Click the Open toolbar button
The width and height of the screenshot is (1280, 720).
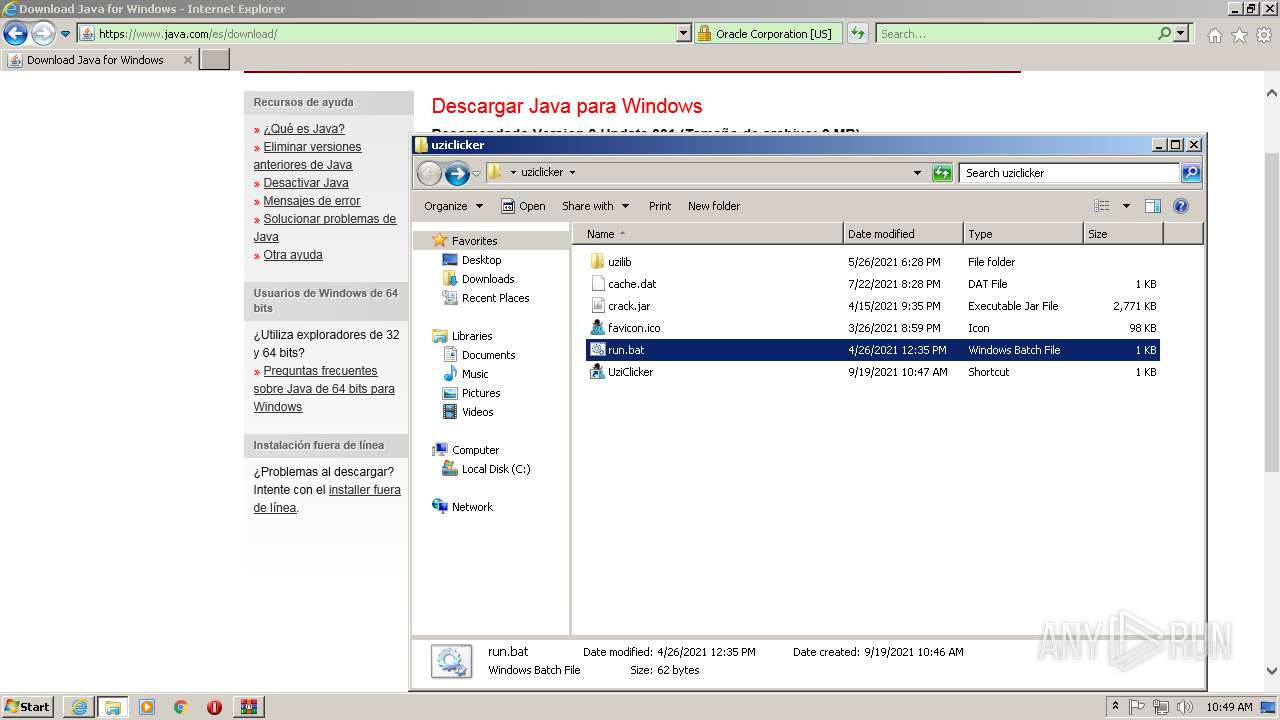tap(523, 206)
